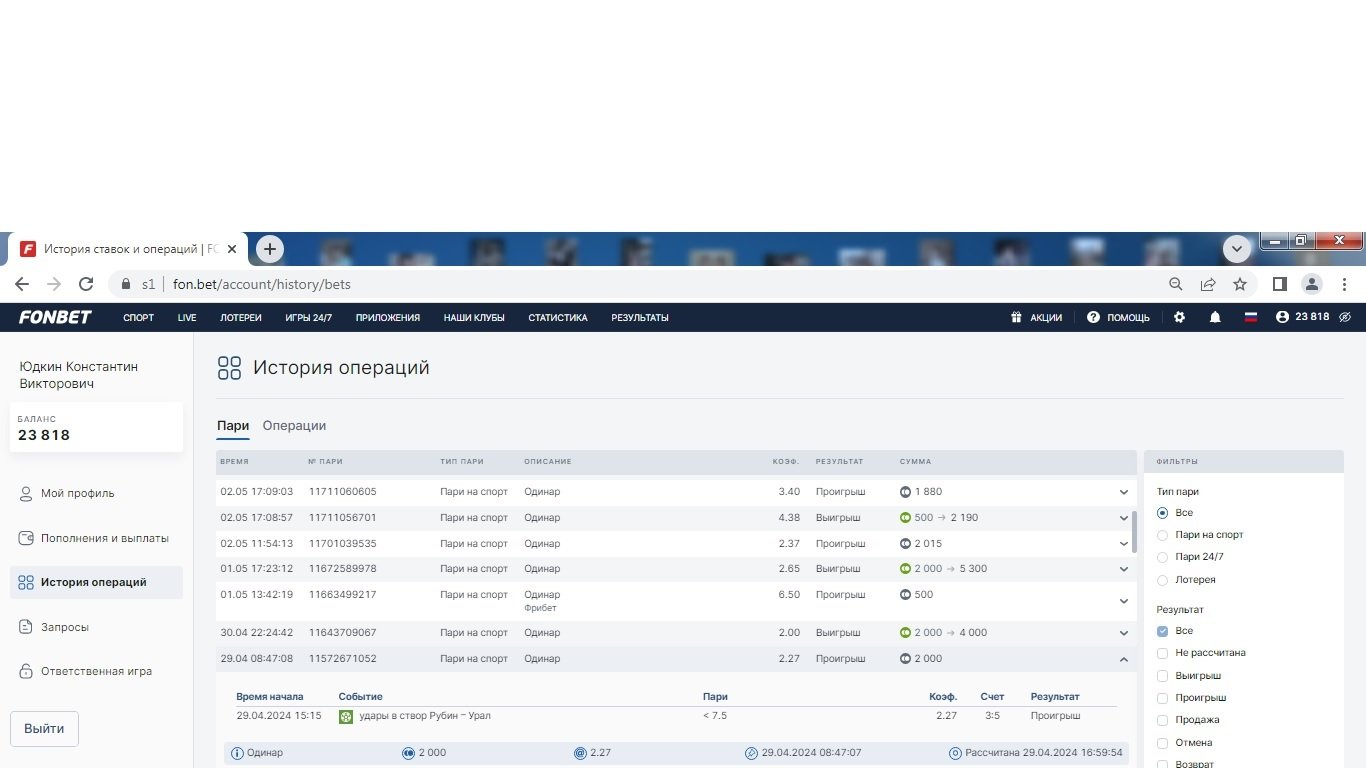Select the 'Пари на спорт' radio filter

(1162, 535)
